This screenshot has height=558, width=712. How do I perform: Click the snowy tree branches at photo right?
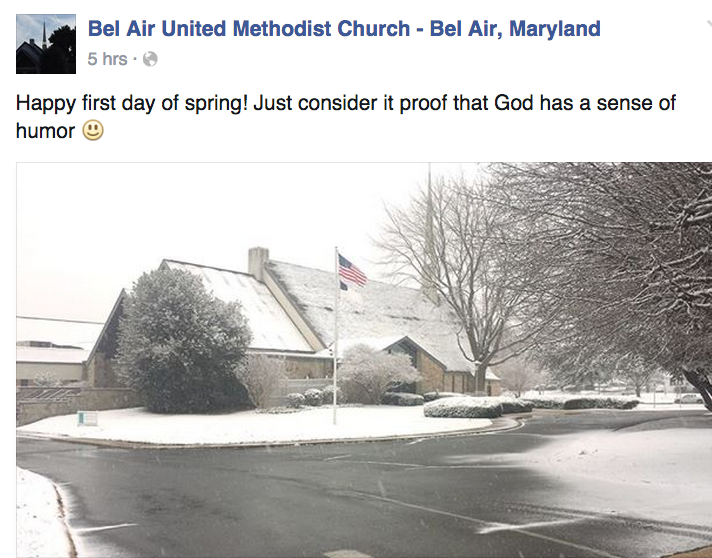[x=620, y=260]
